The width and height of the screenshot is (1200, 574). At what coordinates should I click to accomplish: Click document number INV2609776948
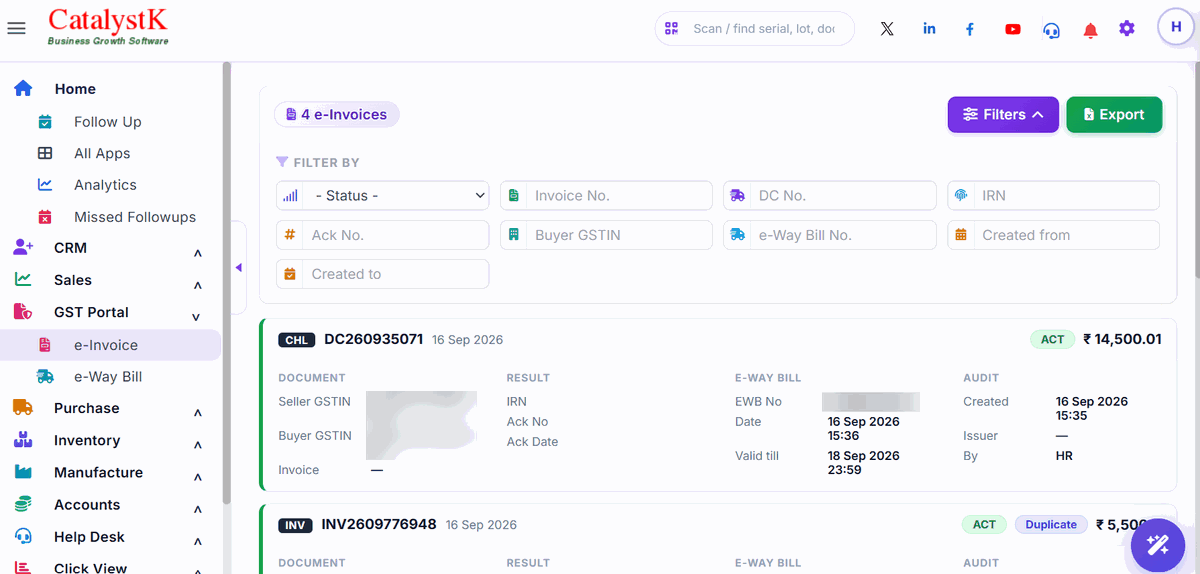click(x=379, y=524)
